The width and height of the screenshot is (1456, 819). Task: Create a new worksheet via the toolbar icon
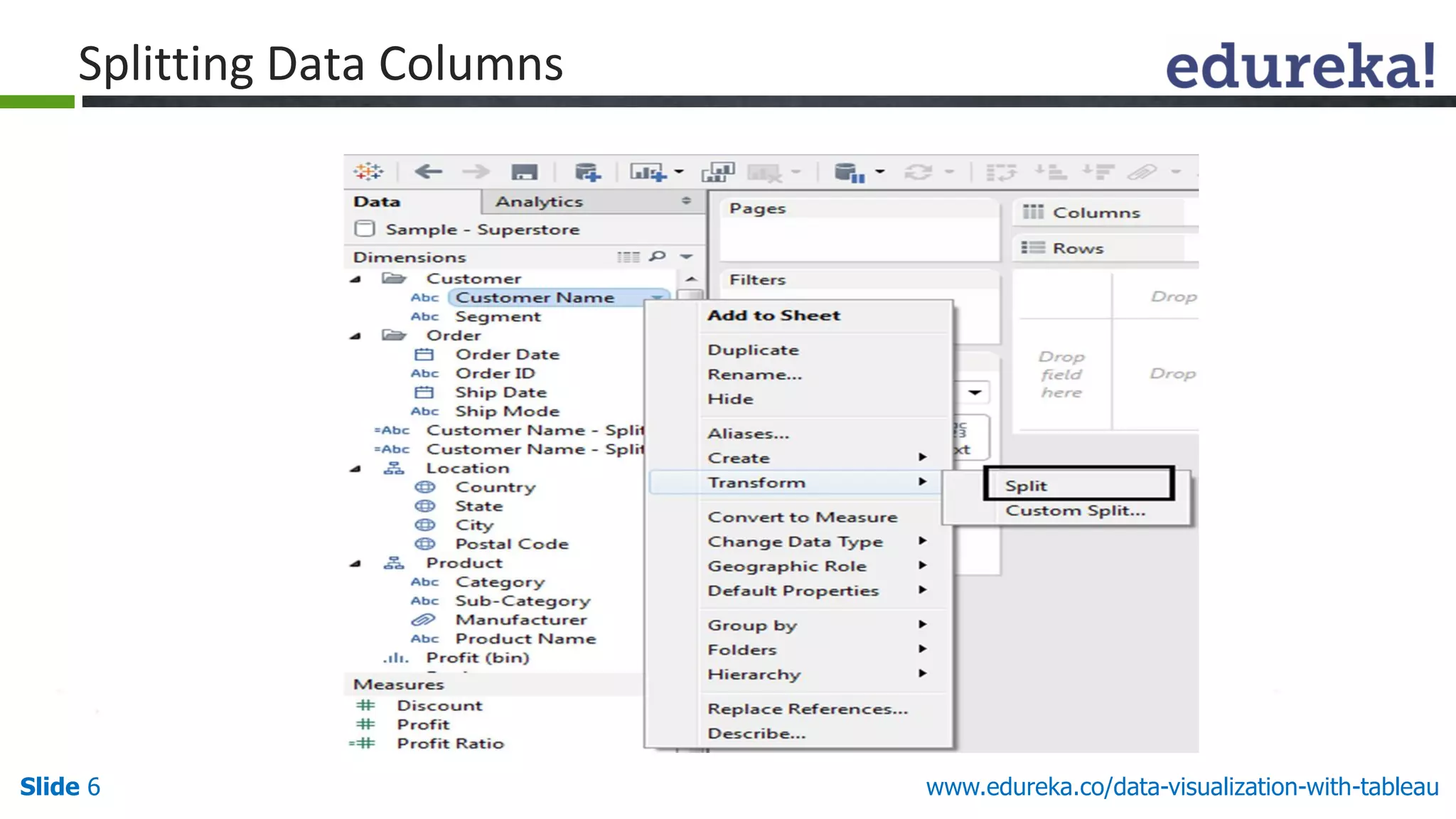click(x=648, y=172)
